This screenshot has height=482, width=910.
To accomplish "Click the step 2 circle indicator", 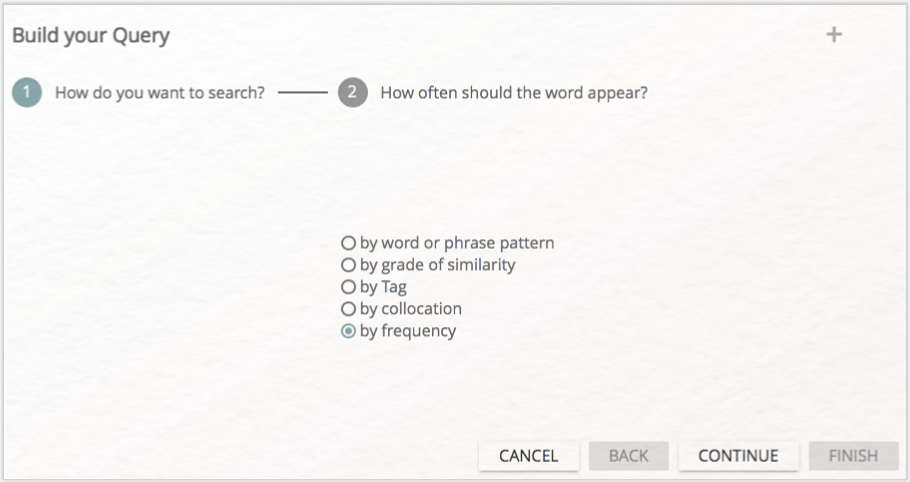I will (x=353, y=92).
